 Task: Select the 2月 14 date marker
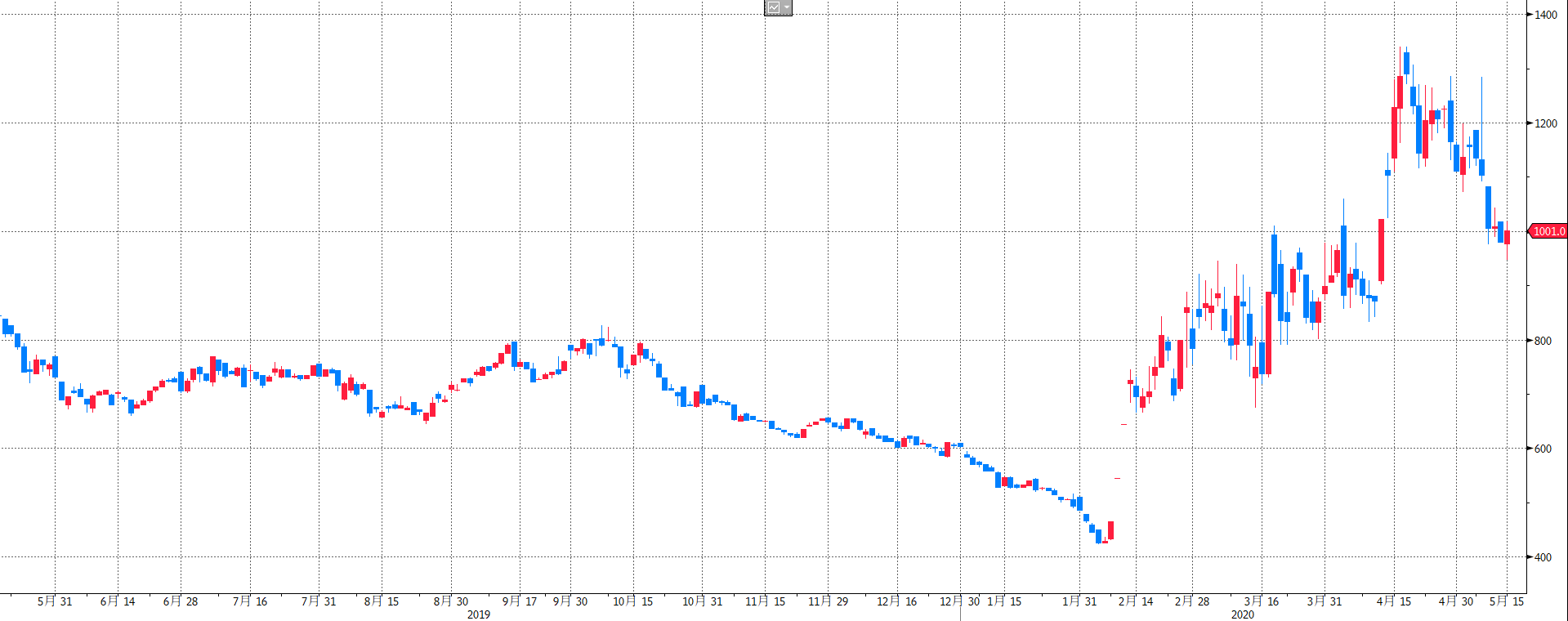pyautogui.click(x=1136, y=601)
